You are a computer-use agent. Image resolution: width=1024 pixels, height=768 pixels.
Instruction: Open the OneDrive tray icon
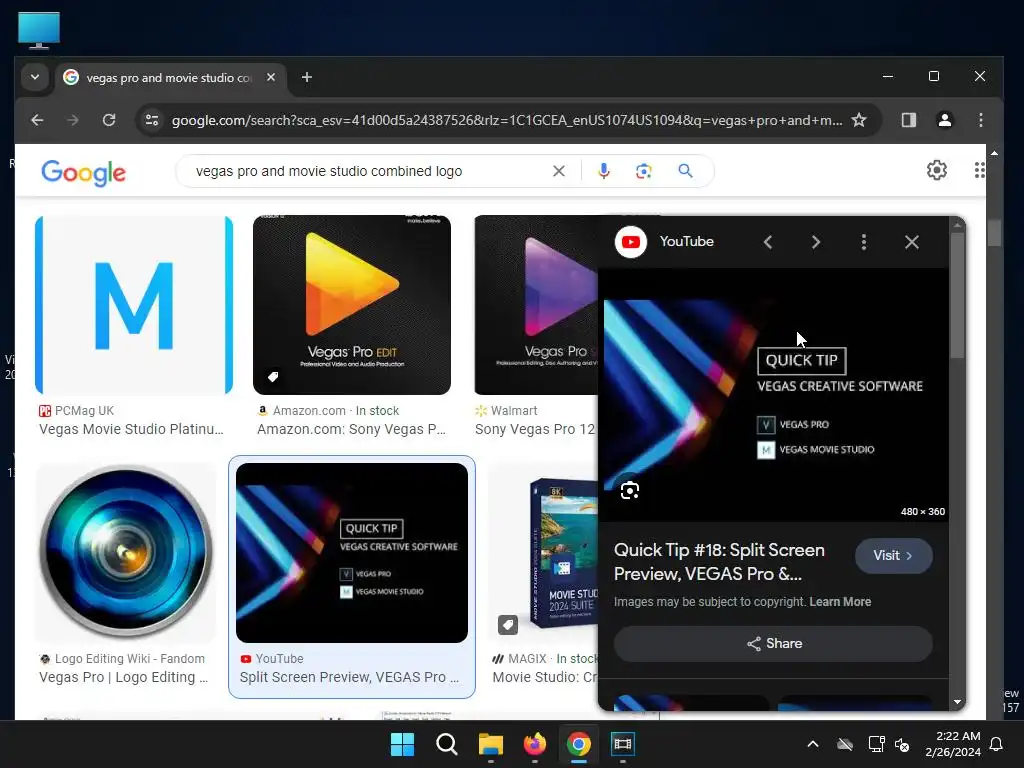click(x=845, y=744)
